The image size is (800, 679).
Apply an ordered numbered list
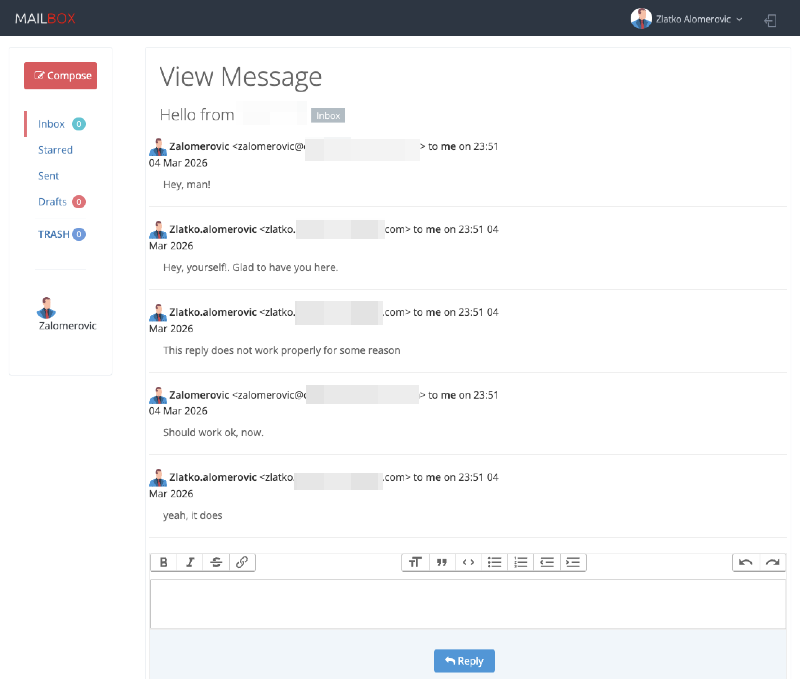(520, 562)
